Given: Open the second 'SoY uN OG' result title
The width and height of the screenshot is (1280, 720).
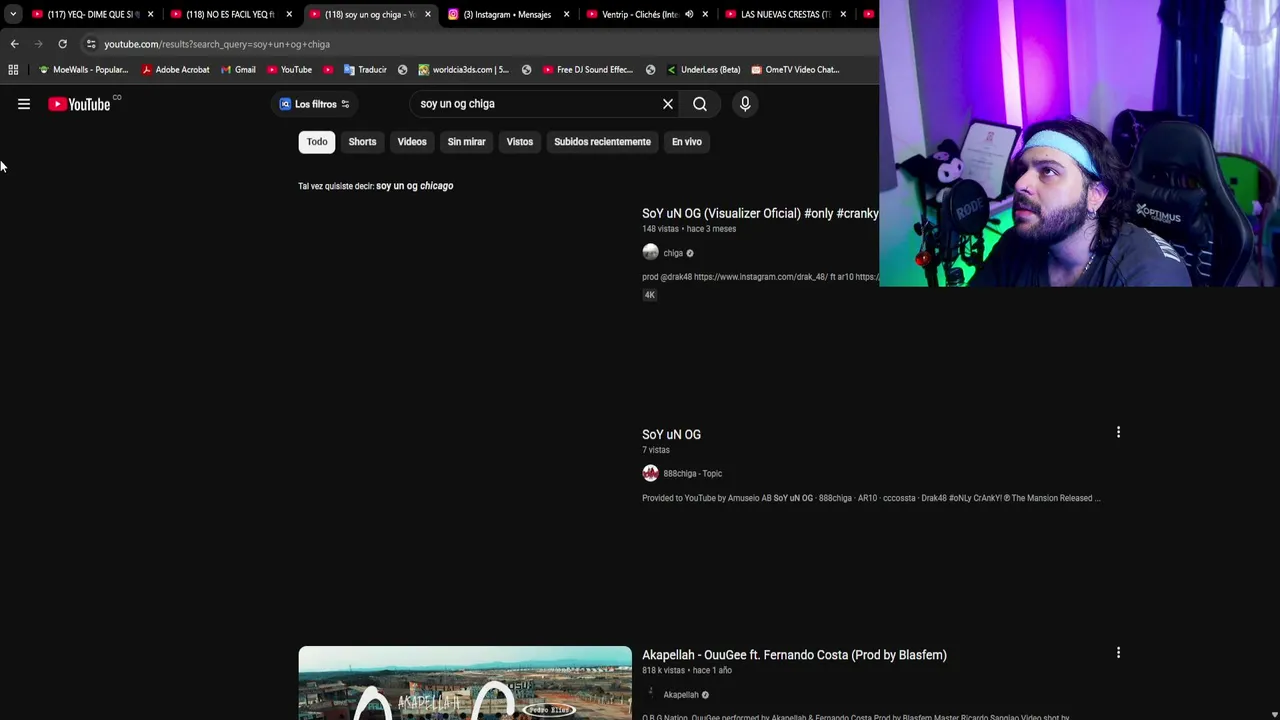Looking at the screenshot, I should pyautogui.click(x=671, y=434).
